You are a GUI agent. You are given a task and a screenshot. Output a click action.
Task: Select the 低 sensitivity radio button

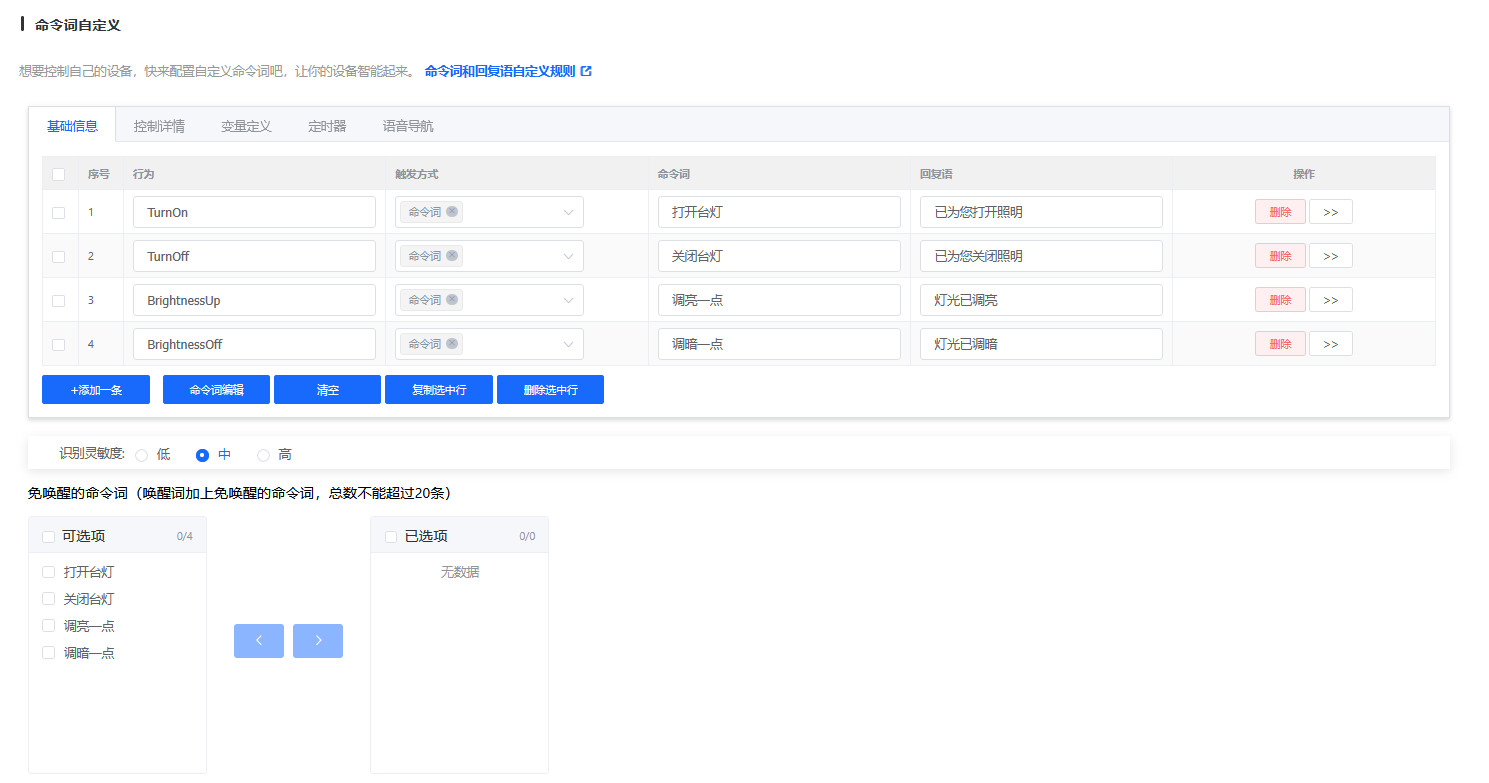coord(141,455)
